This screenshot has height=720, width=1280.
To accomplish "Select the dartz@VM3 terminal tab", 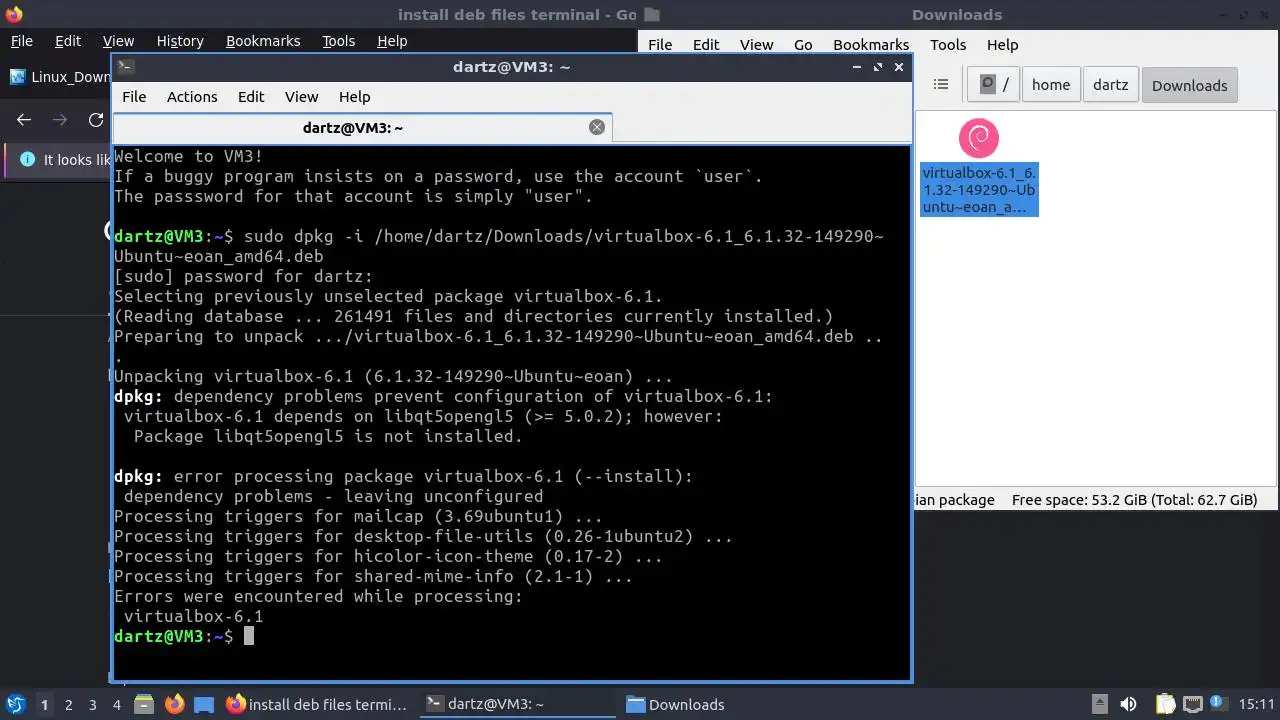I will click(361, 128).
